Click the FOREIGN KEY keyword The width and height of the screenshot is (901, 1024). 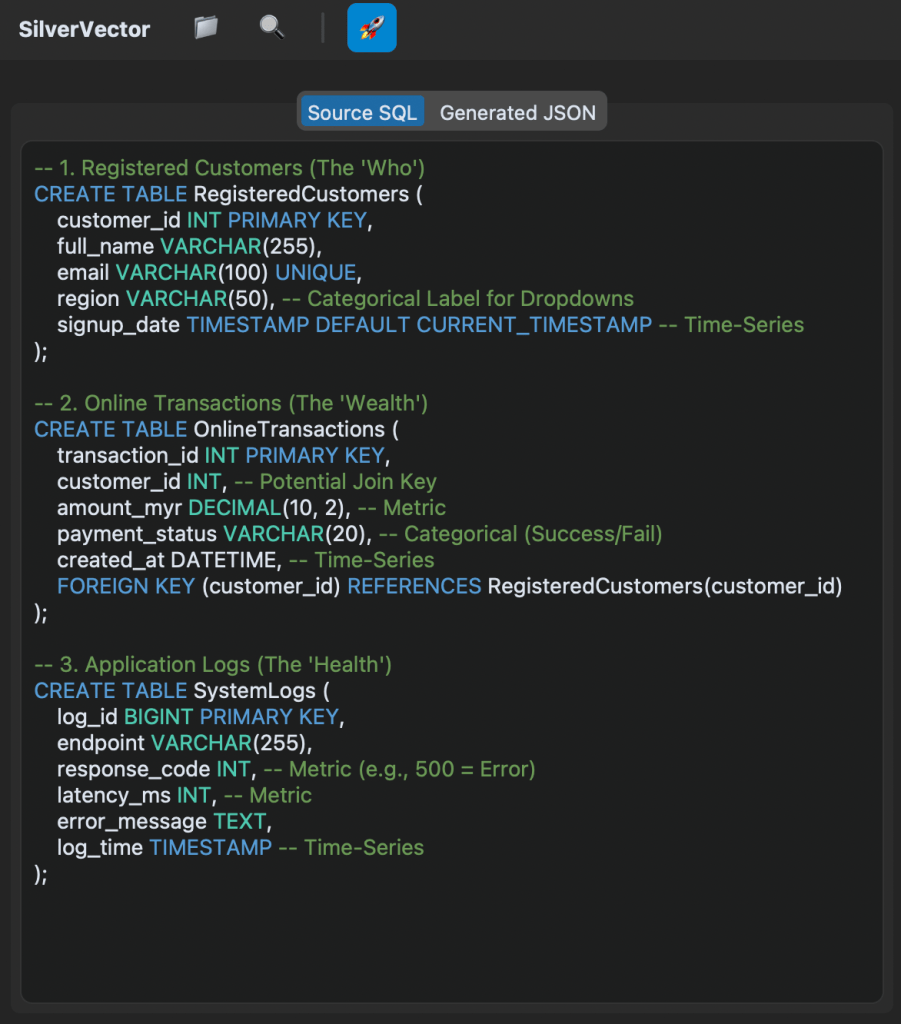(x=126, y=586)
